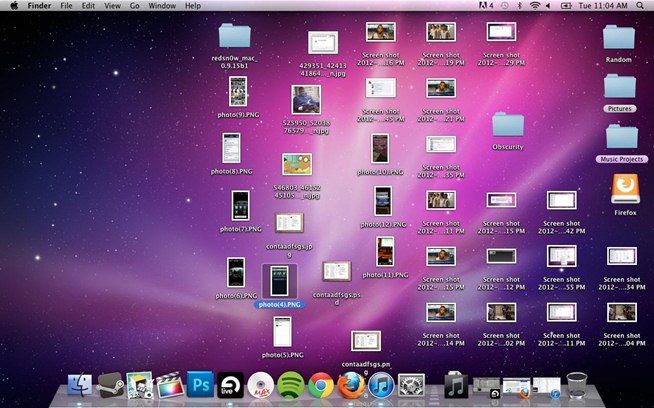Launch Spotify from the Dock
This screenshot has height=408, width=654.
[x=291, y=385]
